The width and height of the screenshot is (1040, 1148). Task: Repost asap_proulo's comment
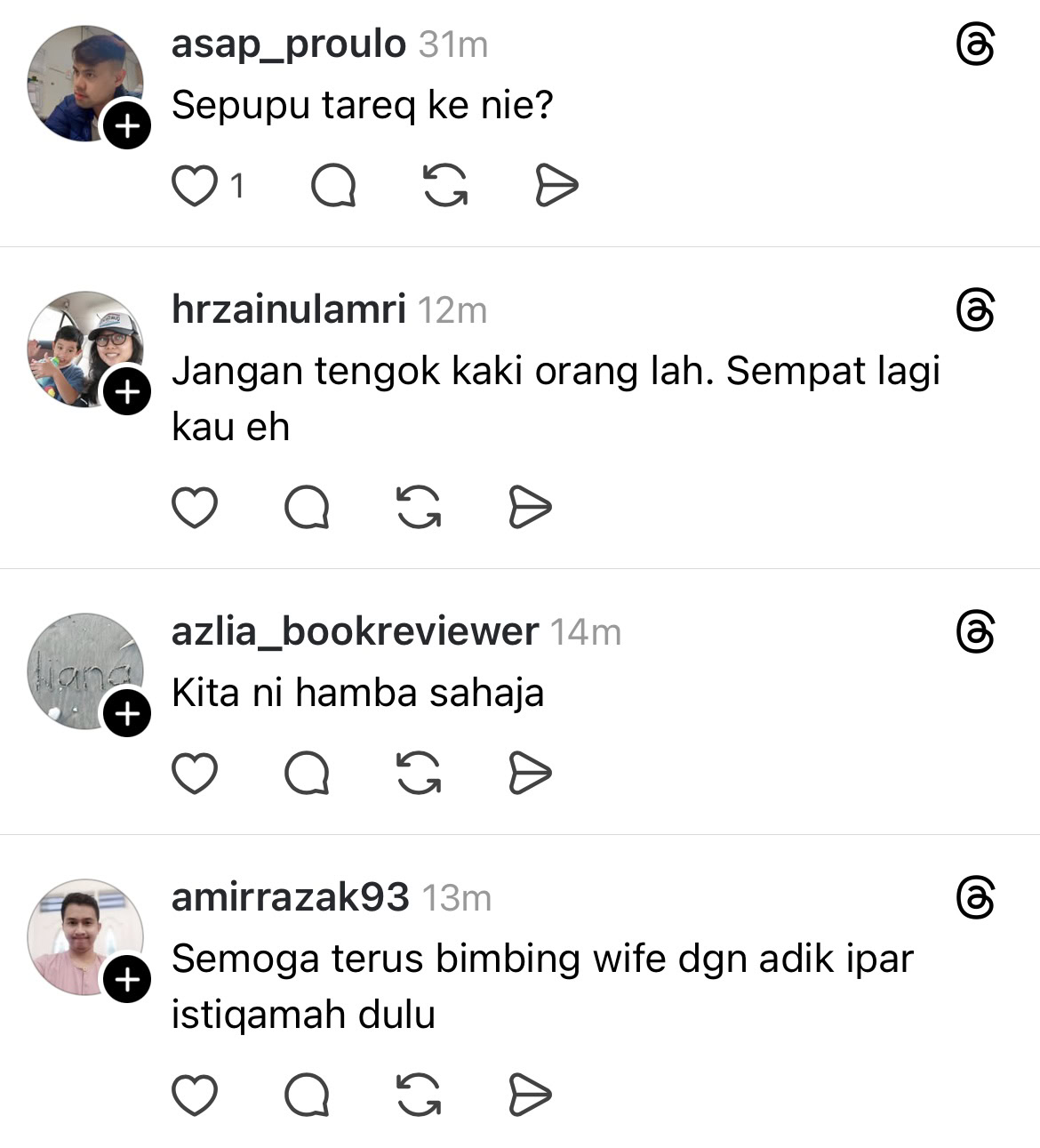pyautogui.click(x=444, y=186)
